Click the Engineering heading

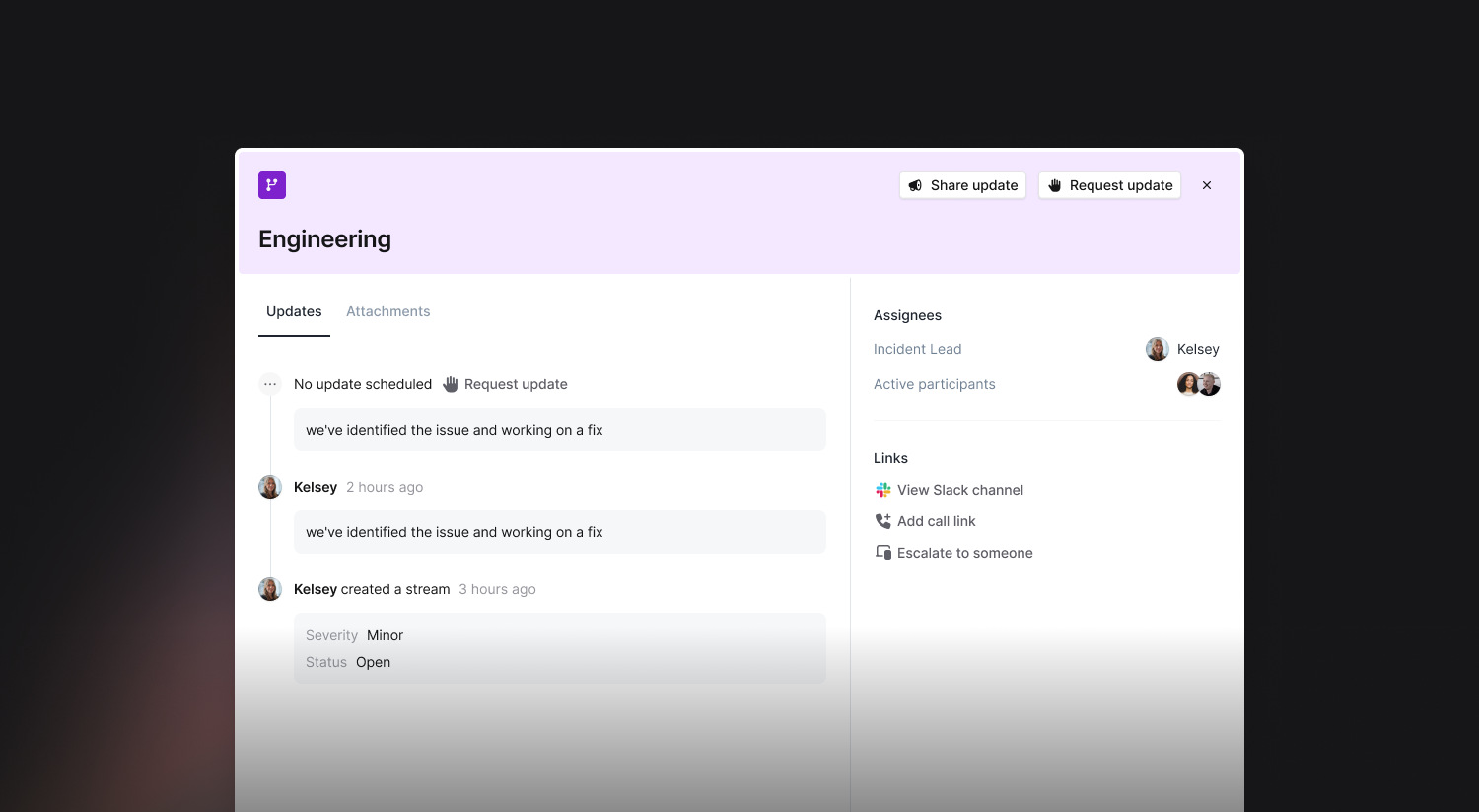[325, 239]
